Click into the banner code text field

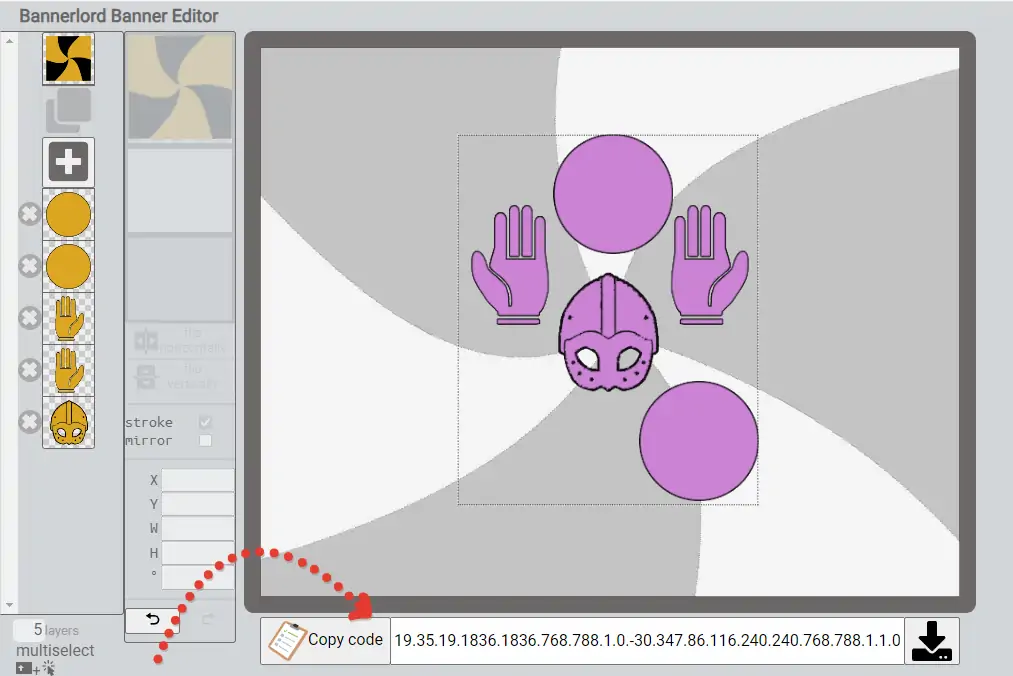[647, 640]
